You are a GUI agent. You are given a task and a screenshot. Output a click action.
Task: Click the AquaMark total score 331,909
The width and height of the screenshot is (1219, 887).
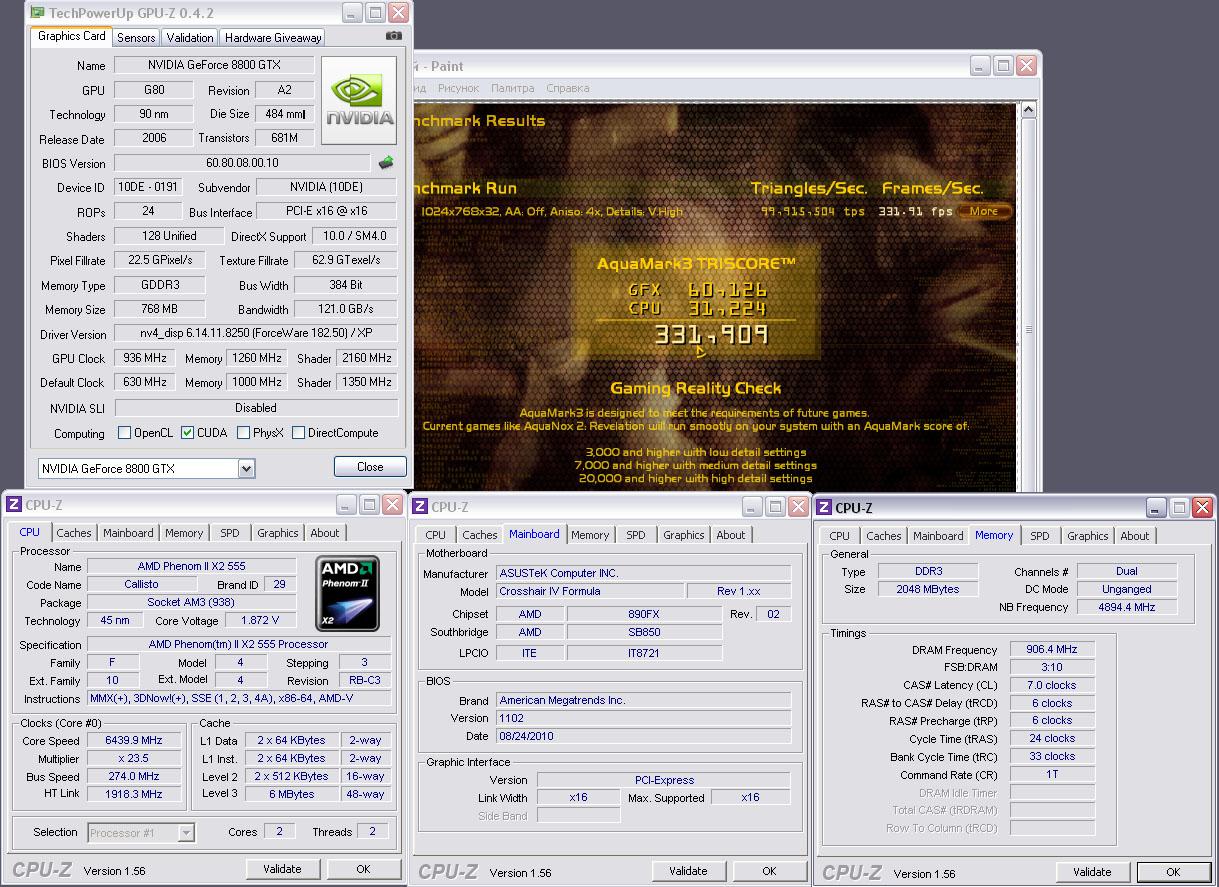711,334
